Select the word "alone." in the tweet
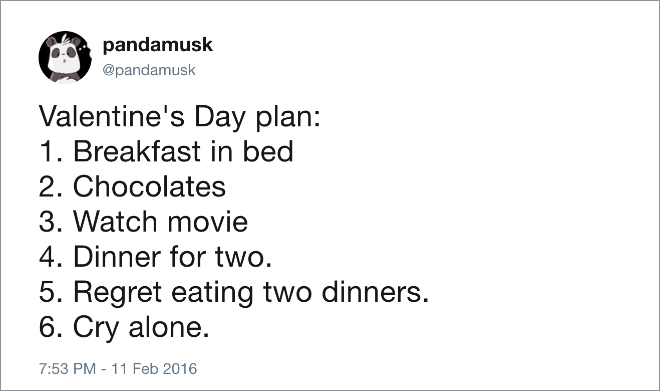Image resolution: width=660 pixels, height=391 pixels. (169, 327)
